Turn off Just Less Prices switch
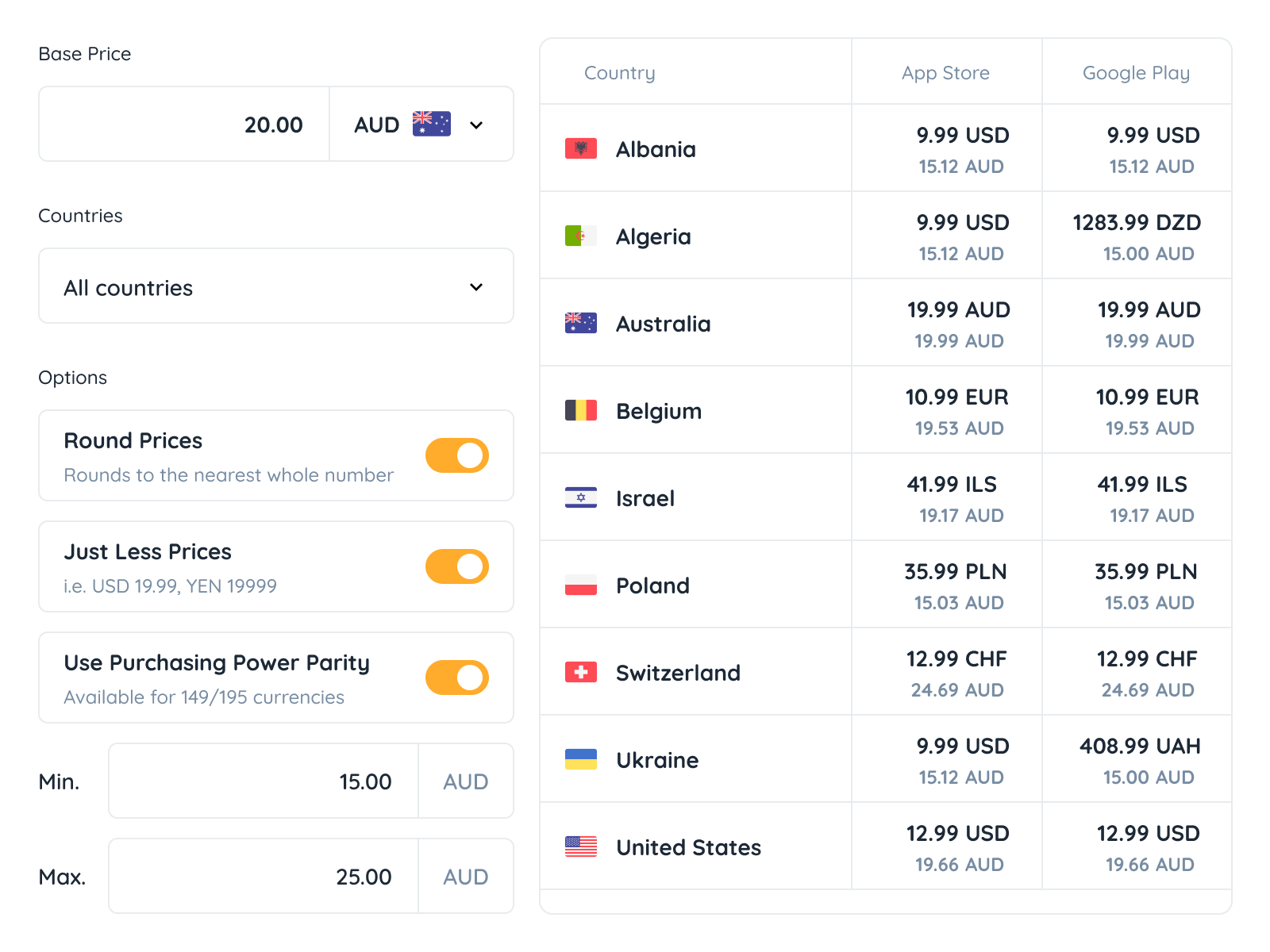 tap(457, 566)
